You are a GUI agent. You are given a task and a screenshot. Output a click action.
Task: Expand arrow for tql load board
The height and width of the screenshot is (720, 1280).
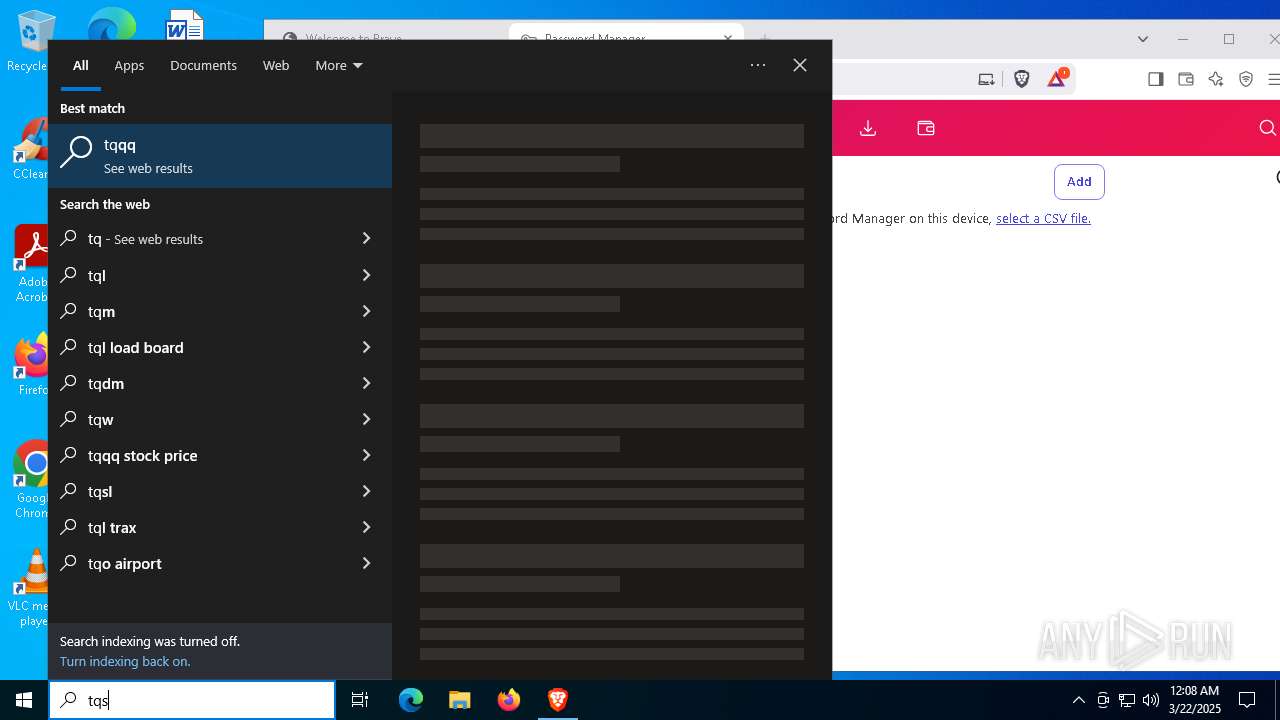[366, 347]
